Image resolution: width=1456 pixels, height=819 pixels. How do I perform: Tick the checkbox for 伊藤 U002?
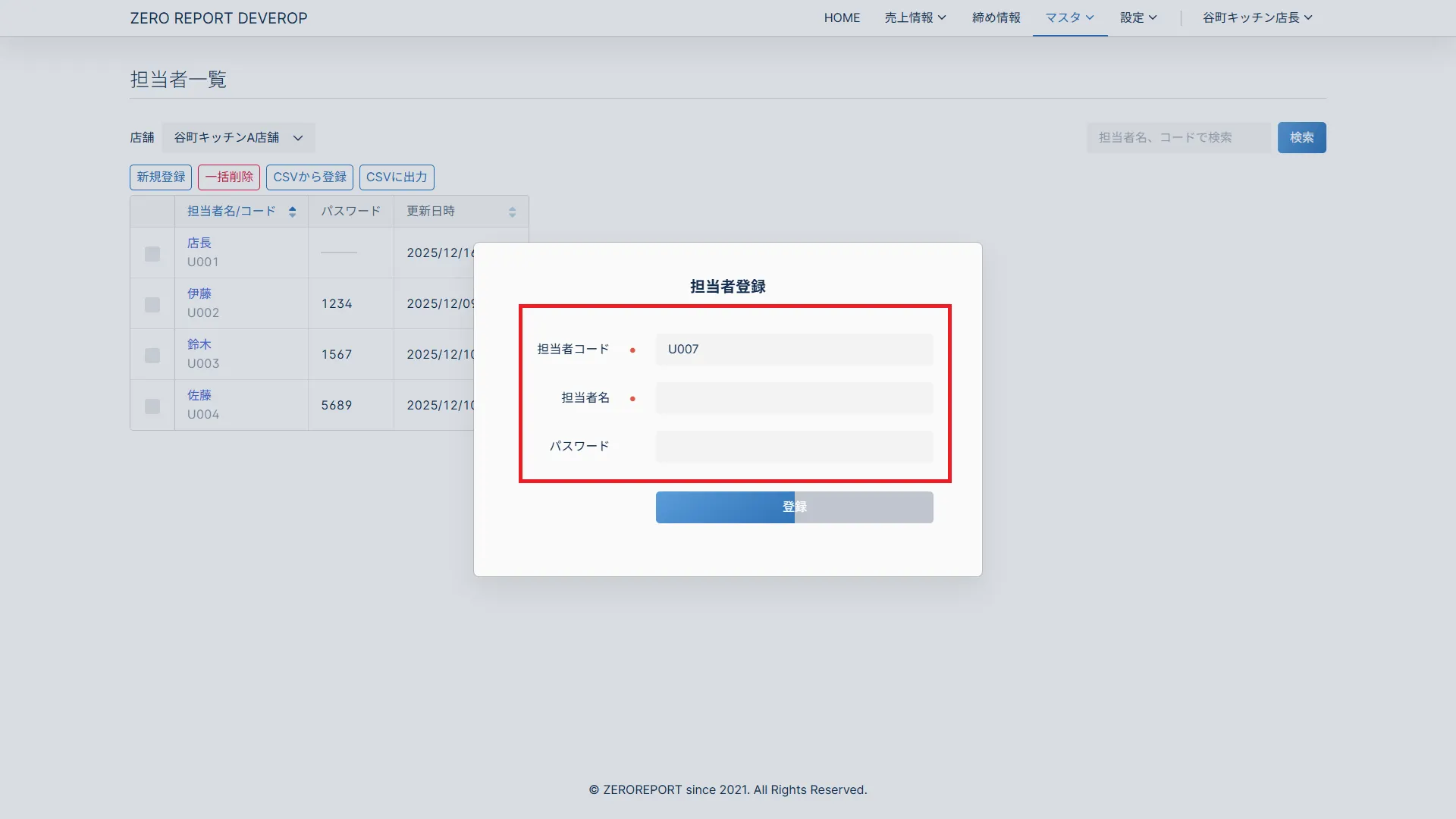pos(152,305)
